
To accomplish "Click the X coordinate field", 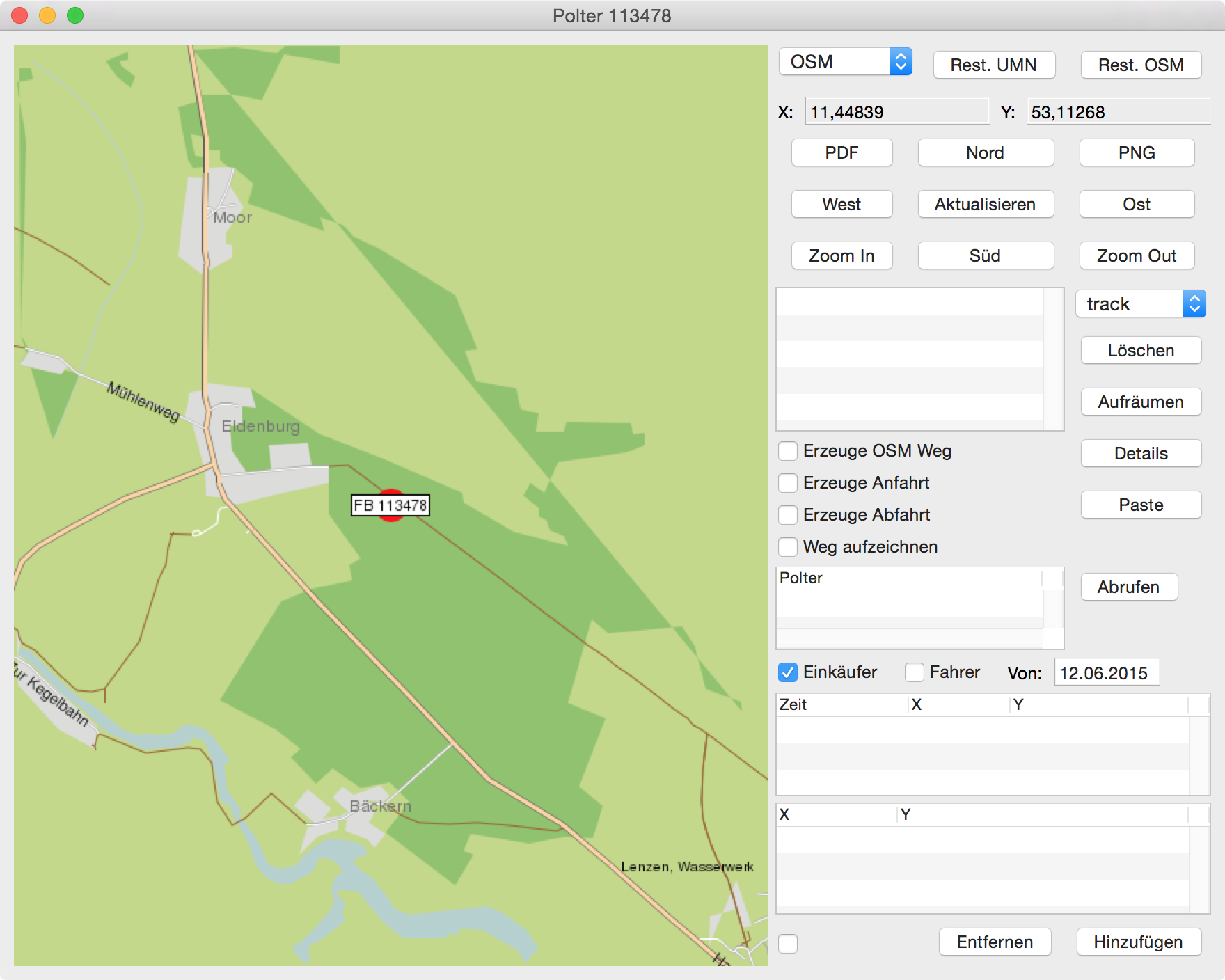I will point(897,111).
